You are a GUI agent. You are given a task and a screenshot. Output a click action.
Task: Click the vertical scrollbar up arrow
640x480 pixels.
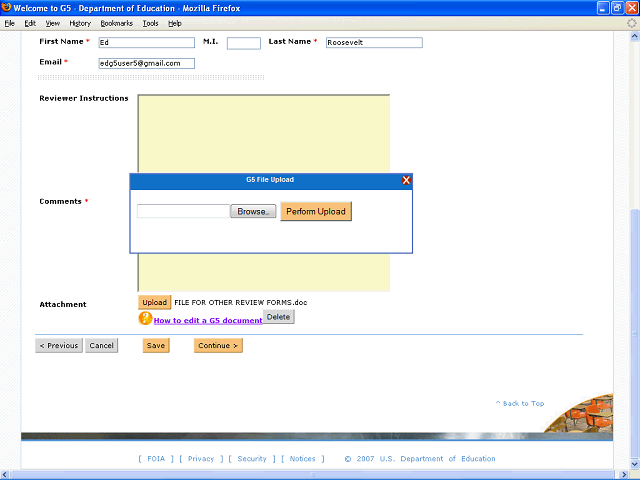pyautogui.click(x=635, y=36)
